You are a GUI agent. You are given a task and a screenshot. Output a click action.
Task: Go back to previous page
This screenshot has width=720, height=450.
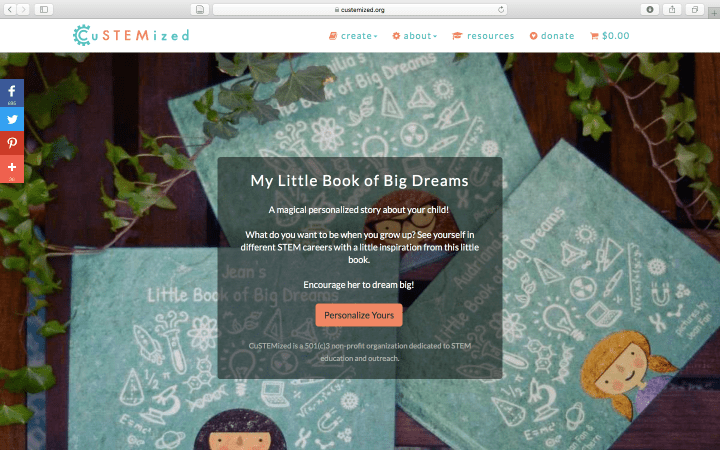10,9
